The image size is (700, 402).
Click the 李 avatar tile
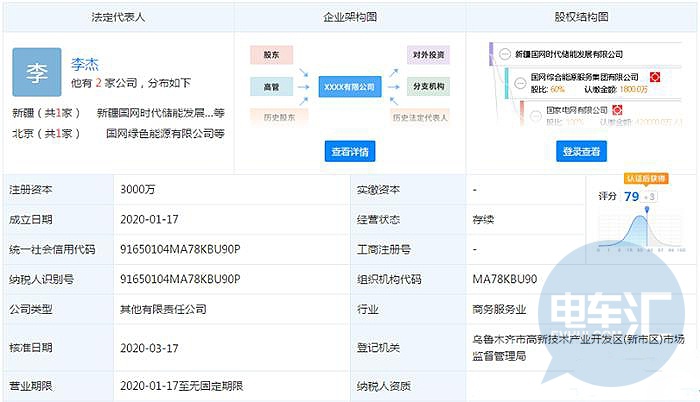(37, 72)
